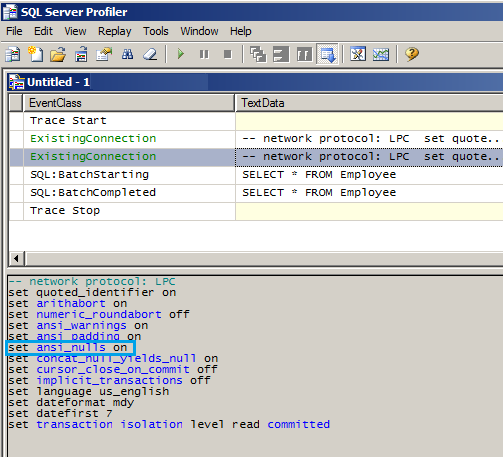Viewport: 503px width, 457px height.
Task: Click the binoculars Find icon
Action: tap(127, 54)
